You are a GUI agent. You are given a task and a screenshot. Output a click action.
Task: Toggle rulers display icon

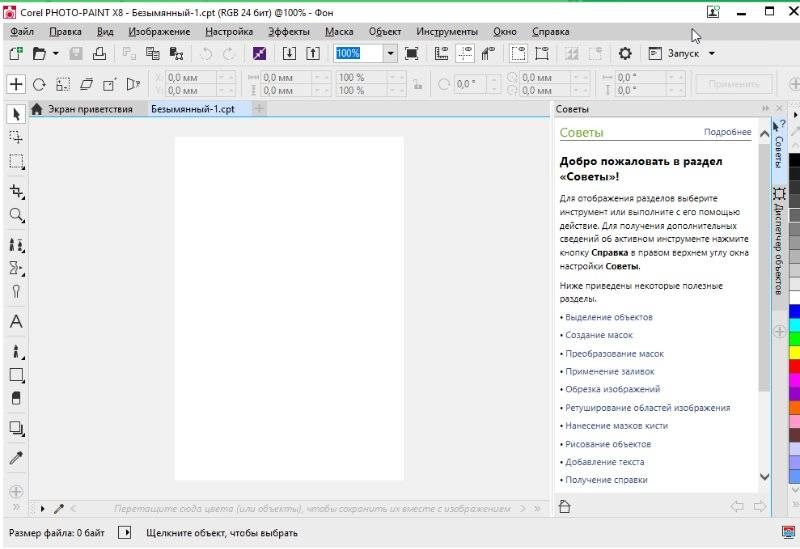pyautogui.click(x=441, y=53)
